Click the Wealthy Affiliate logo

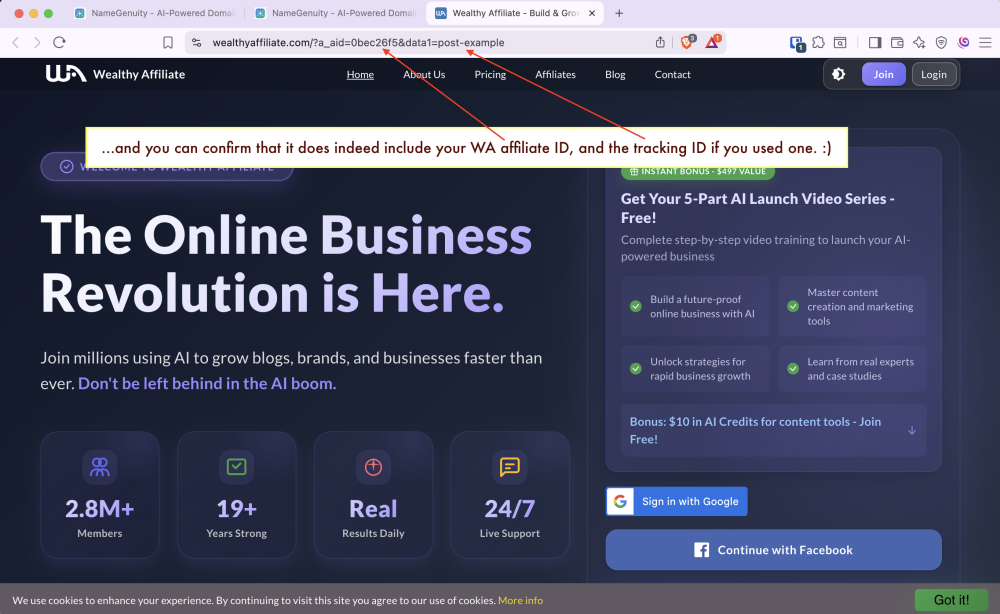pos(115,74)
